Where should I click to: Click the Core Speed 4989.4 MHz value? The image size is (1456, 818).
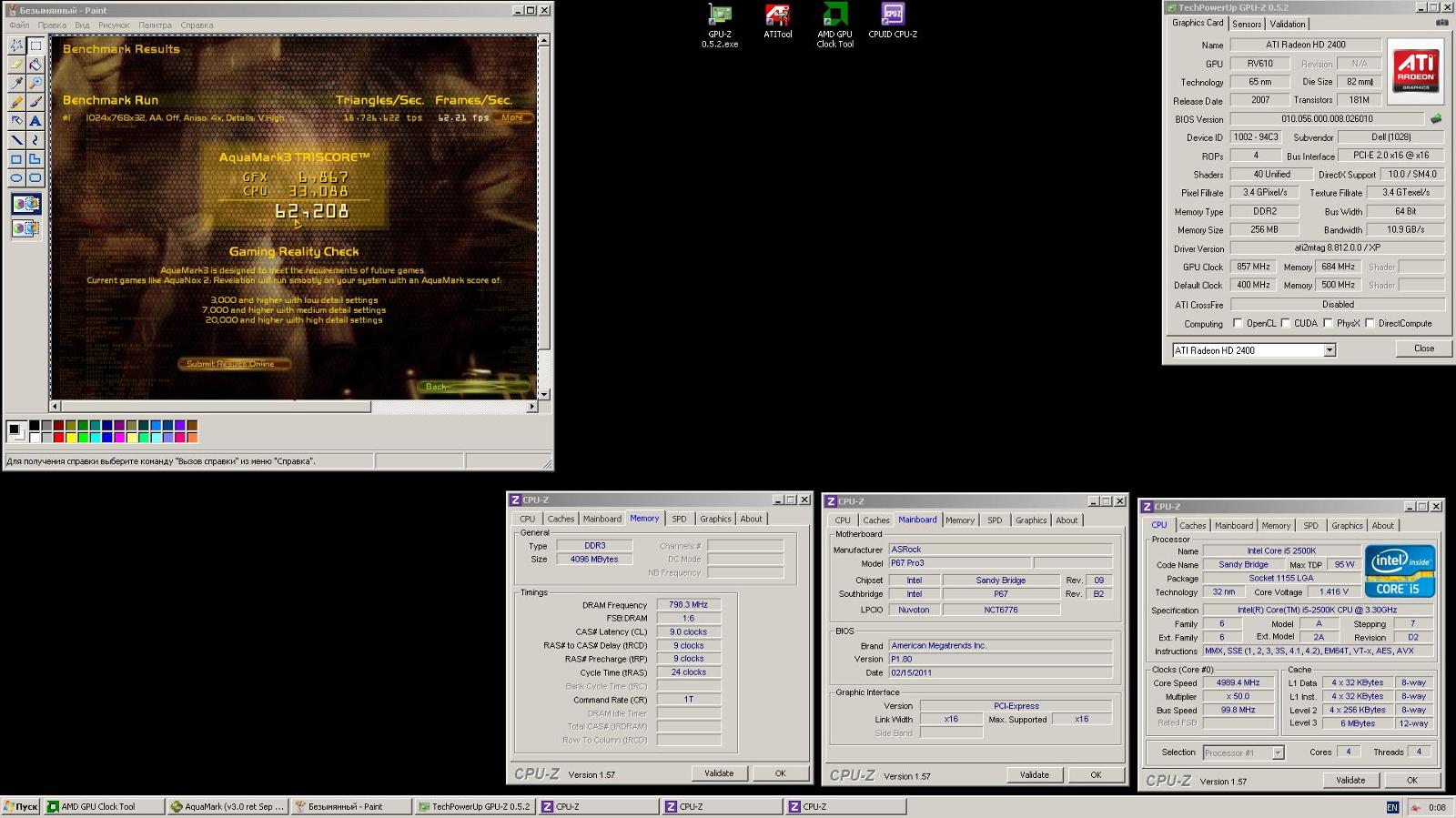[x=1238, y=682]
